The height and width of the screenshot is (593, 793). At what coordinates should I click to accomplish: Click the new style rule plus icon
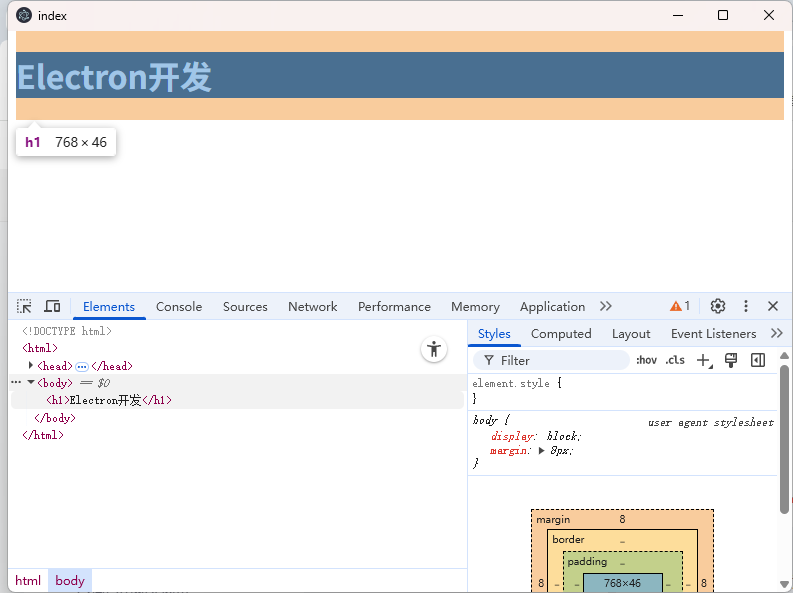coord(704,360)
